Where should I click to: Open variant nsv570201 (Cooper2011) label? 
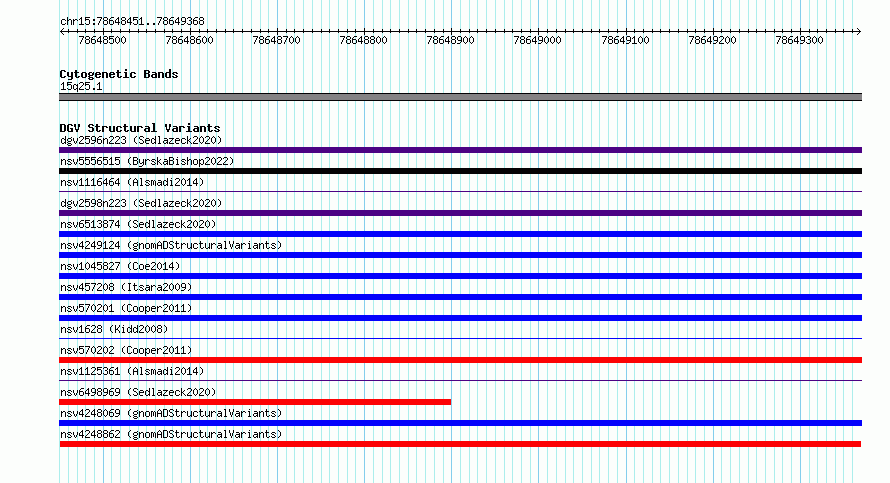coord(126,308)
